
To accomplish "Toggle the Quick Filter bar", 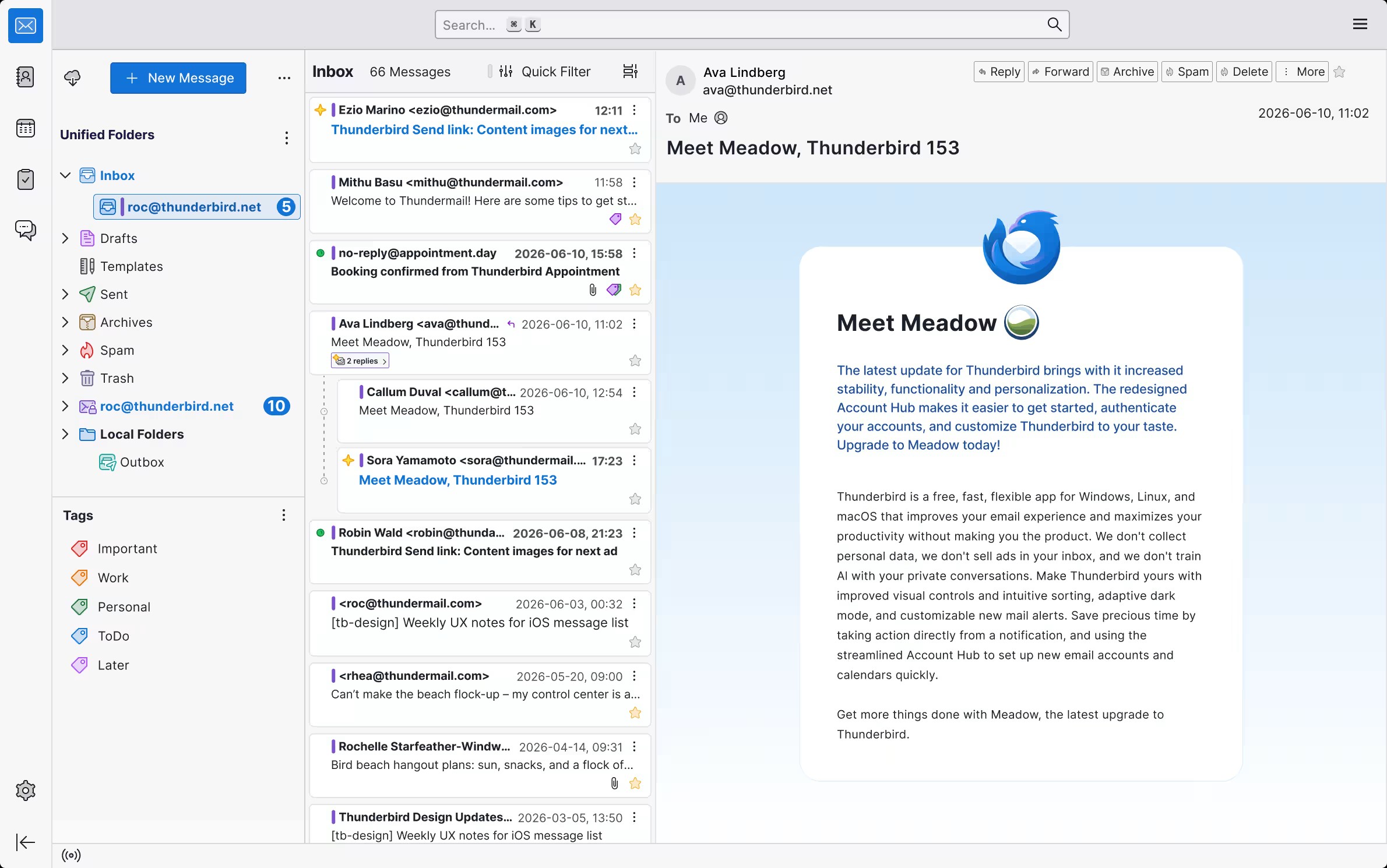I will click(545, 72).
